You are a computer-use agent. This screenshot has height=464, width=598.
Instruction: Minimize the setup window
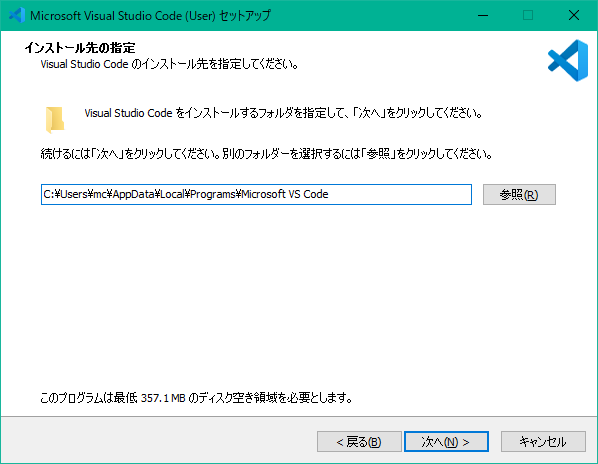[x=483, y=15]
